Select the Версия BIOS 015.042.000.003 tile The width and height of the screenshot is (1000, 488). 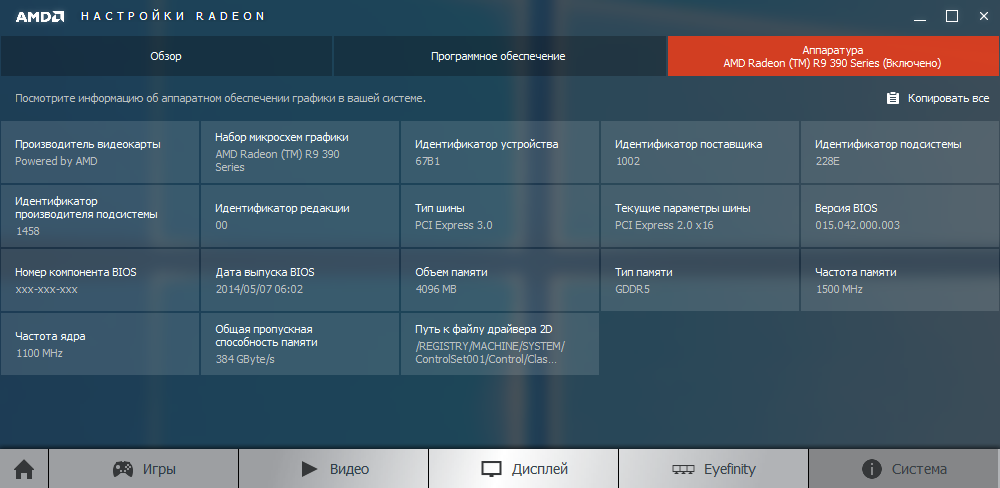tap(900, 216)
